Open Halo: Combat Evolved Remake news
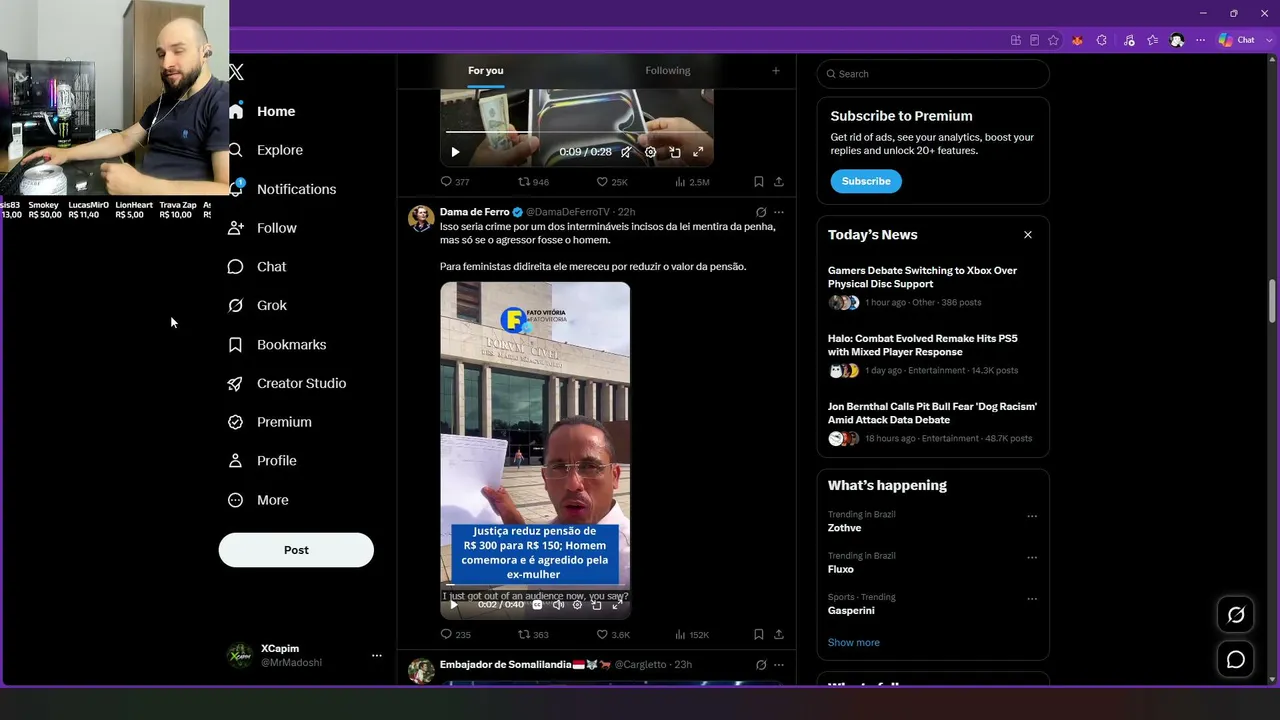Image resolution: width=1280 pixels, height=720 pixels. pos(933,354)
